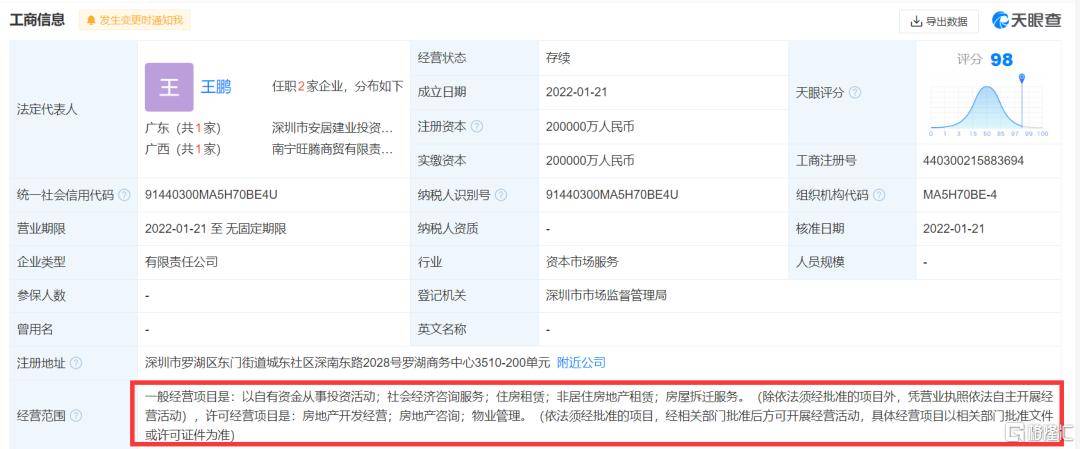Click the 工商信息 section heading
Screen dimensions: 1080x449
click(38, 20)
